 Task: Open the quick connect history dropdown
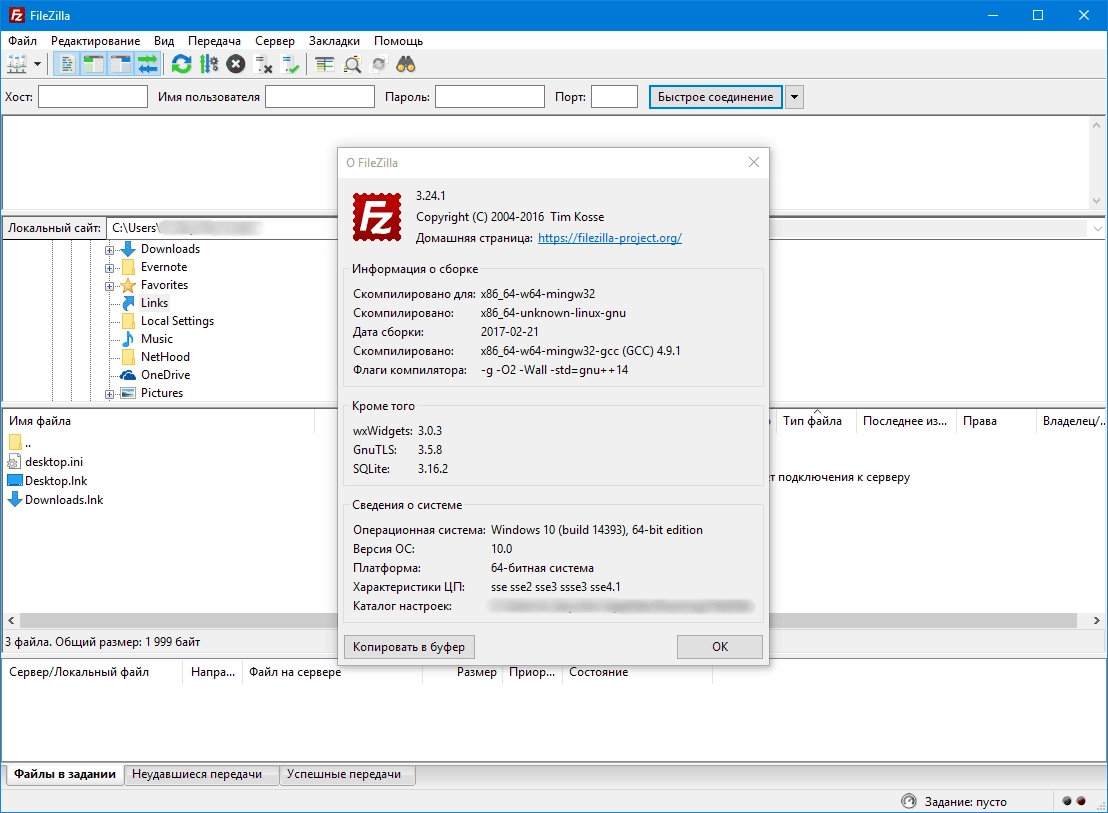794,97
